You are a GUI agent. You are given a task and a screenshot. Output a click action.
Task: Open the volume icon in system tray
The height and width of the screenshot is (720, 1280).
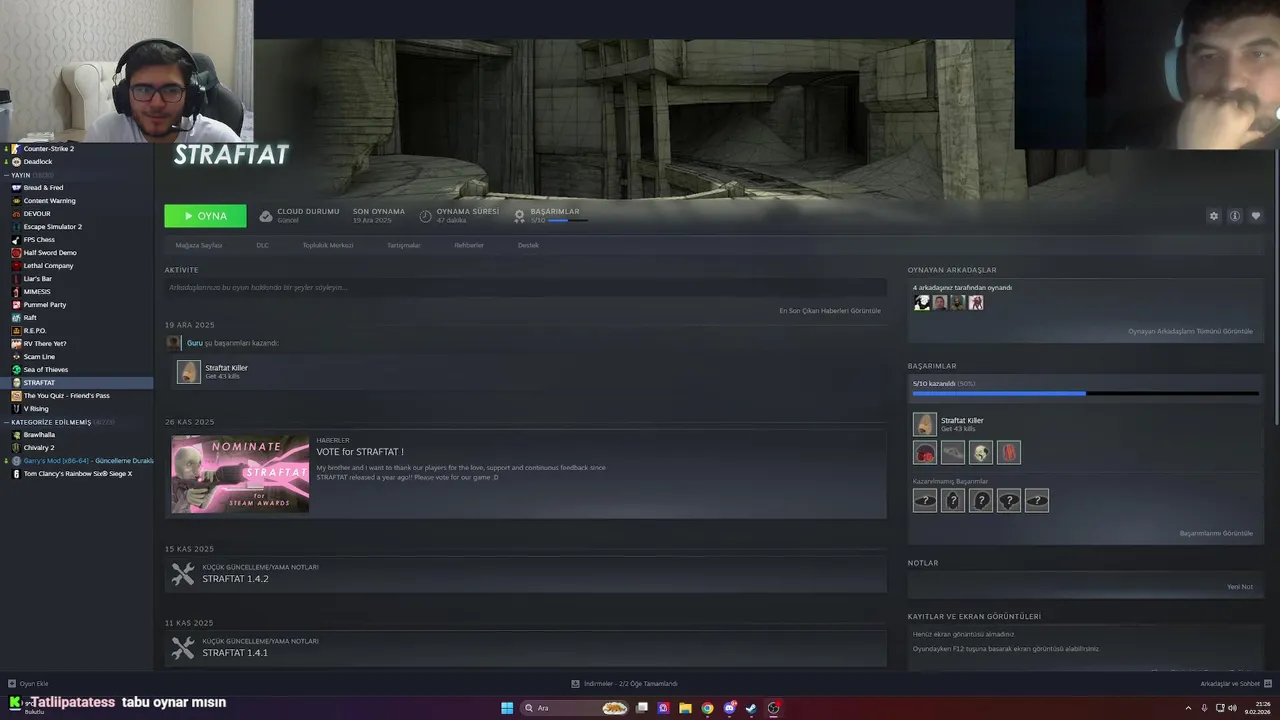click(1232, 708)
